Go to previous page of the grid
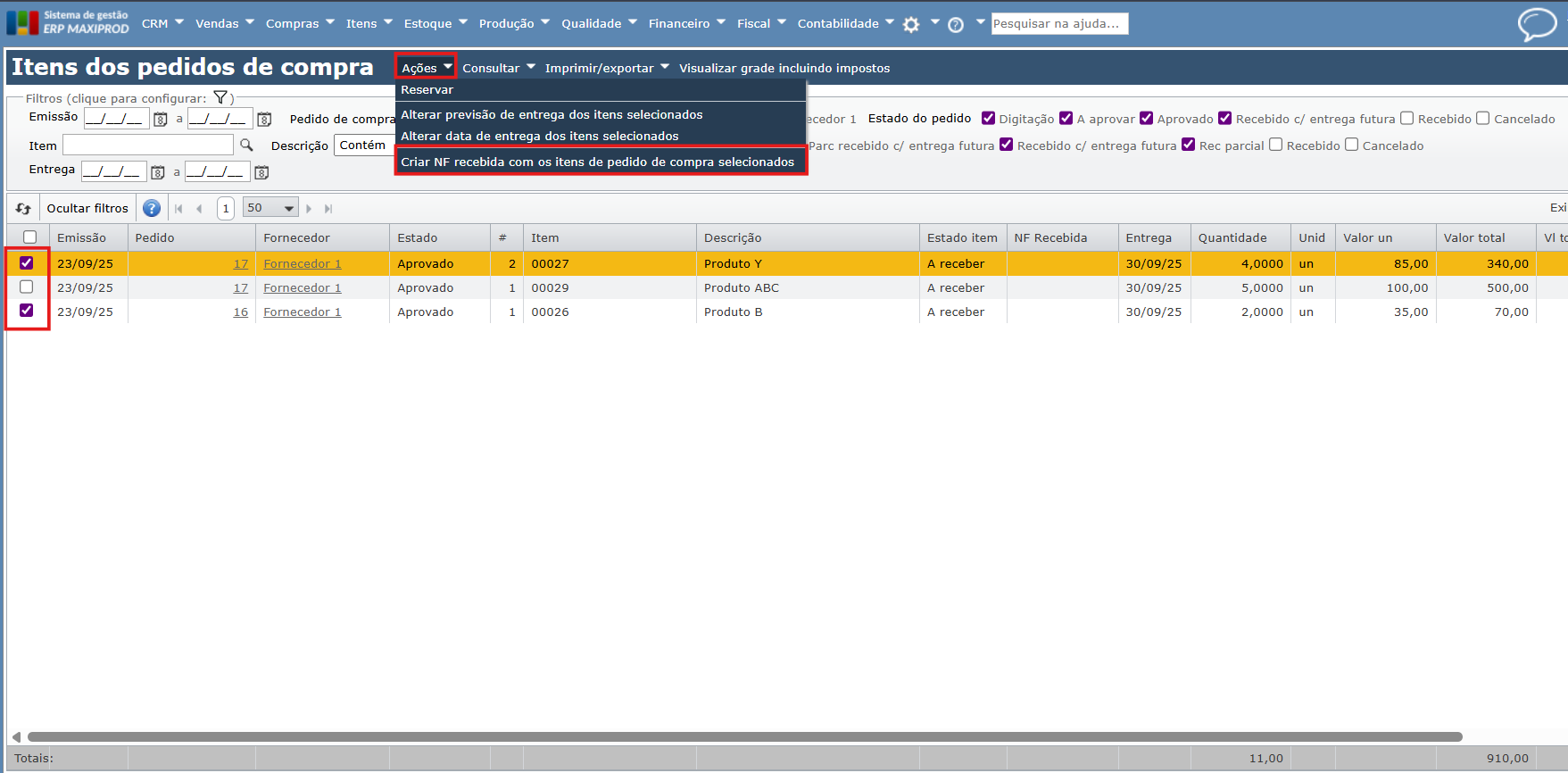 (x=199, y=208)
